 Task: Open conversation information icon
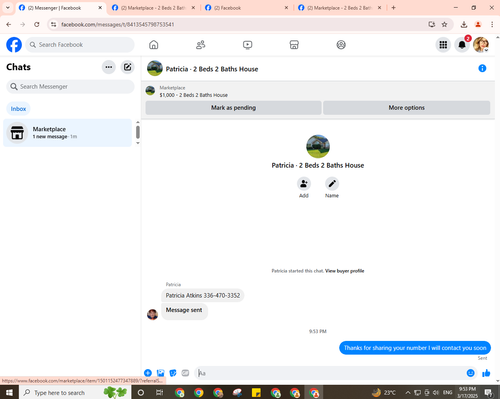(482, 68)
